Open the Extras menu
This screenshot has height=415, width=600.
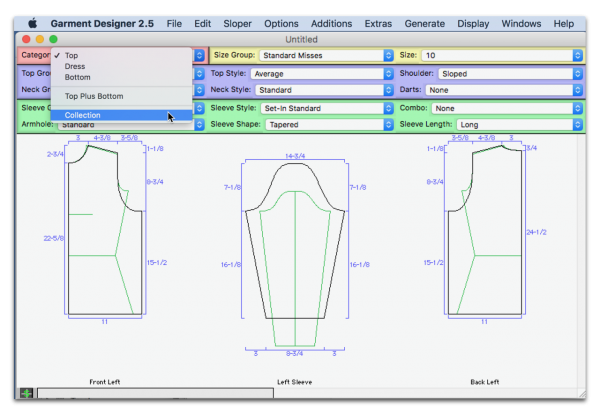378,24
